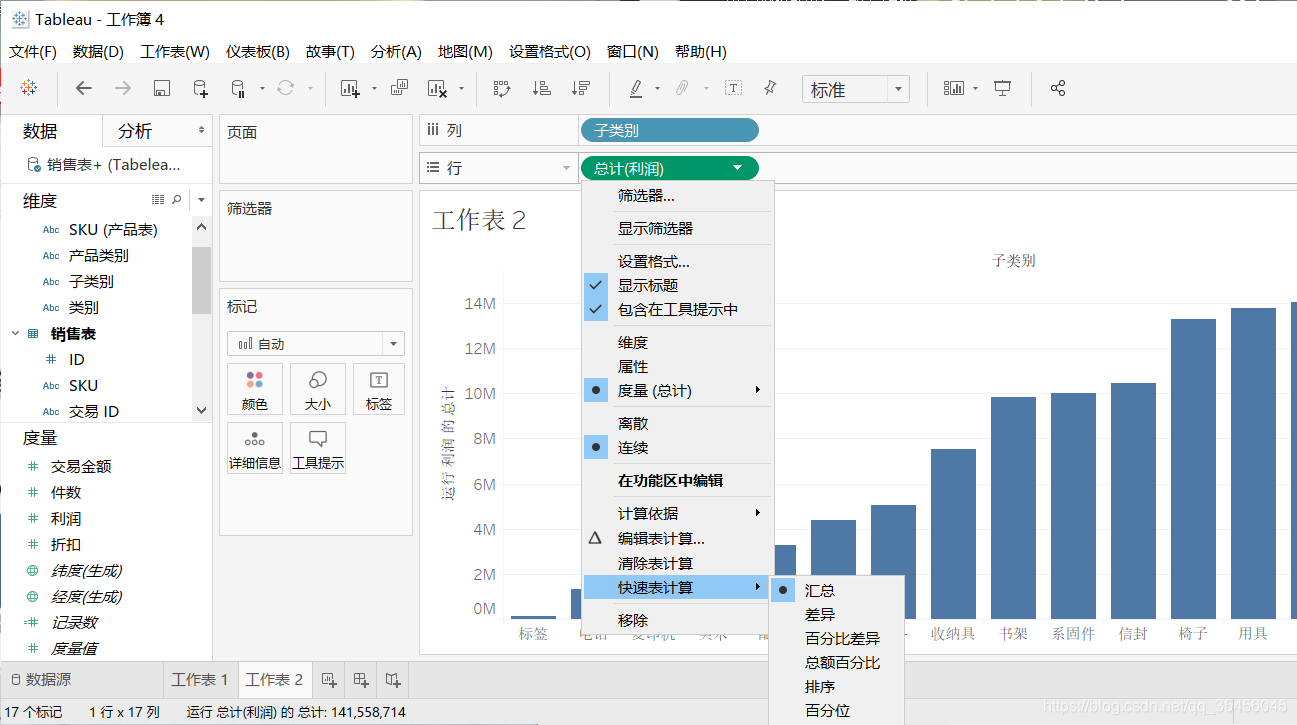This screenshot has height=725, width=1297.
Task: Click the refresh data toolbar icon
Action: [285, 88]
